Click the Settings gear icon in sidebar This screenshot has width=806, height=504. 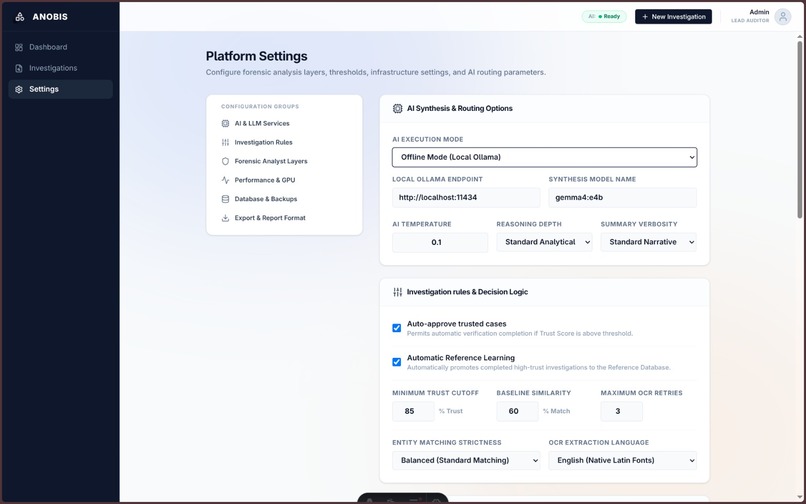click(x=19, y=89)
